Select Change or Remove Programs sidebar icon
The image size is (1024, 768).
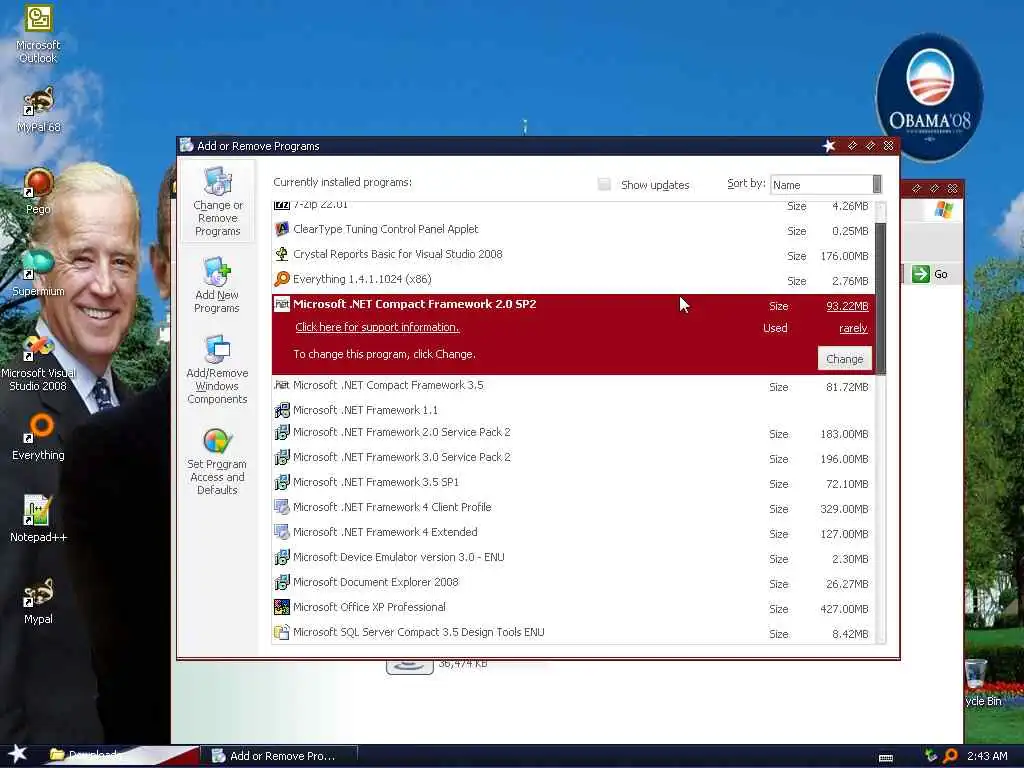coord(217,202)
